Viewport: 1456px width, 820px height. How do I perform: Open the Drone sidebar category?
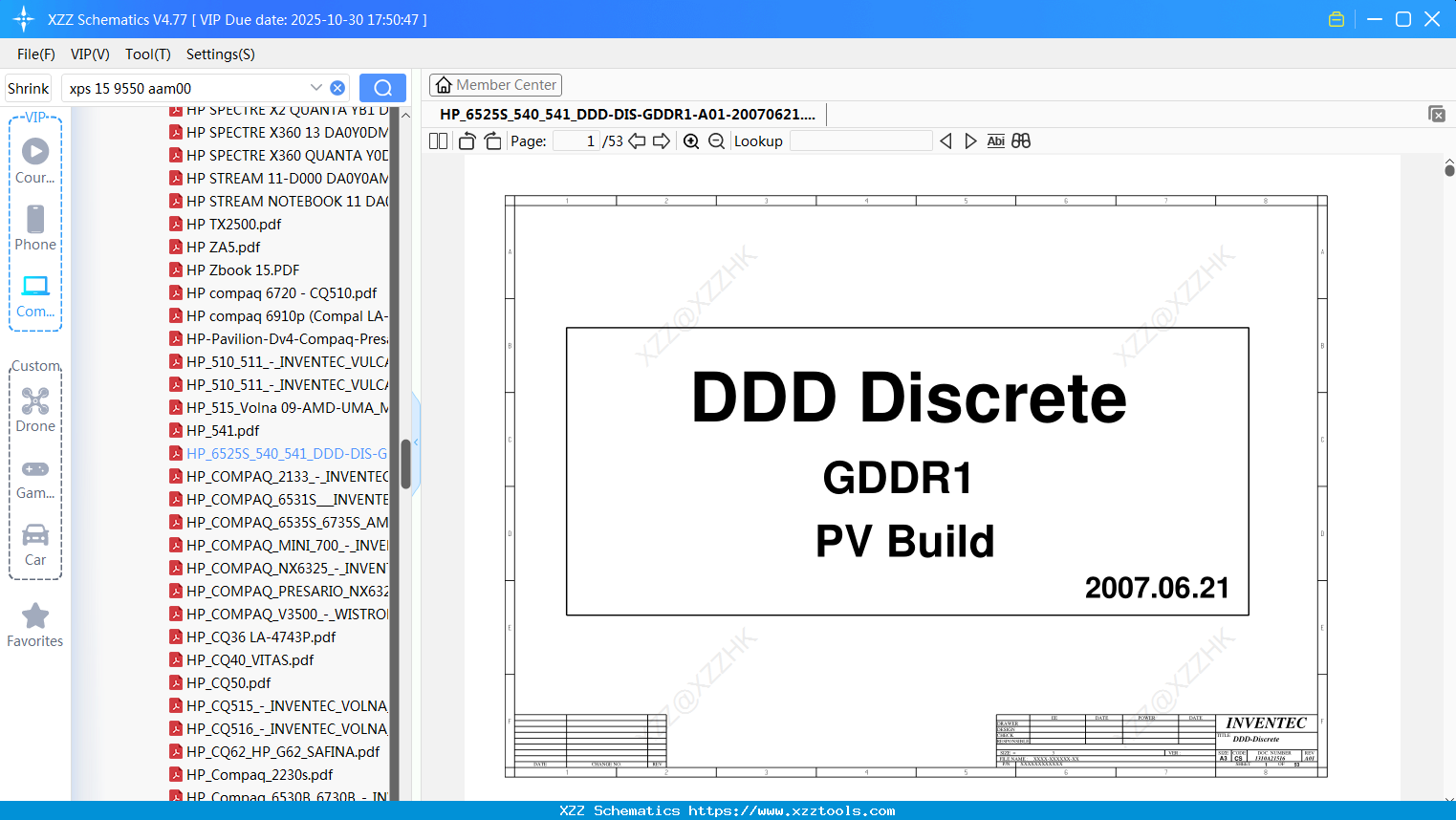35,409
